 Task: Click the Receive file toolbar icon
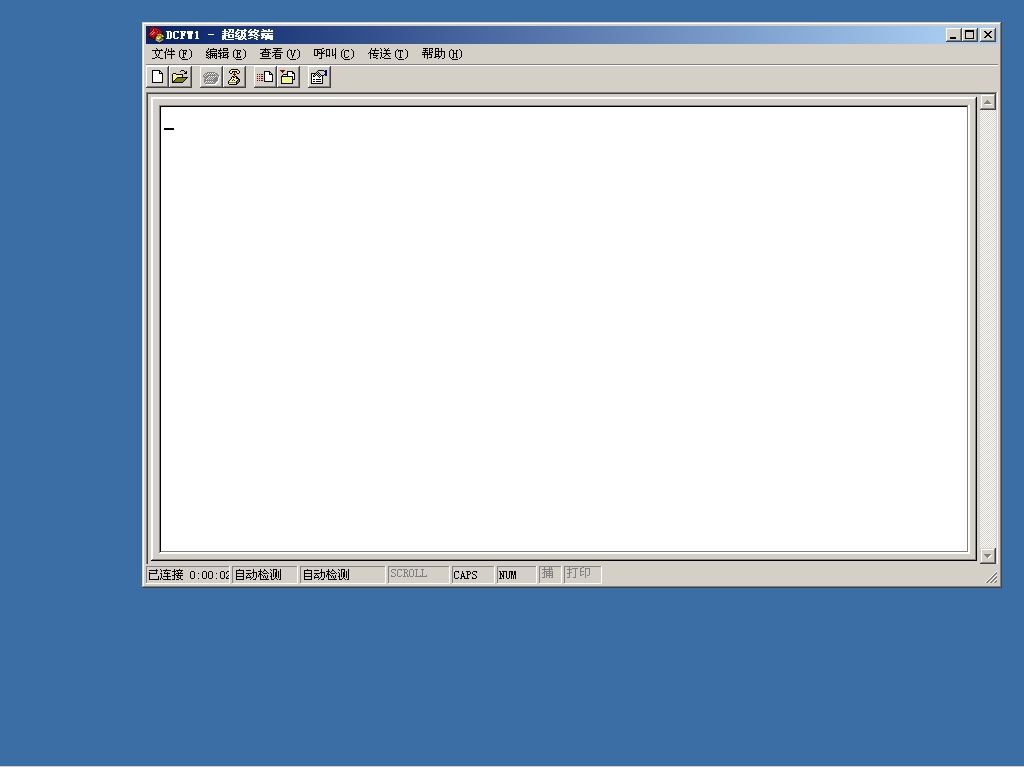[x=288, y=77]
